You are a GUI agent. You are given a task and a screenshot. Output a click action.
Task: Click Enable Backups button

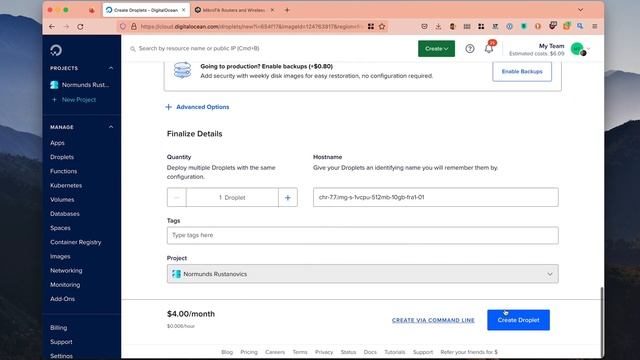pyautogui.click(x=522, y=71)
